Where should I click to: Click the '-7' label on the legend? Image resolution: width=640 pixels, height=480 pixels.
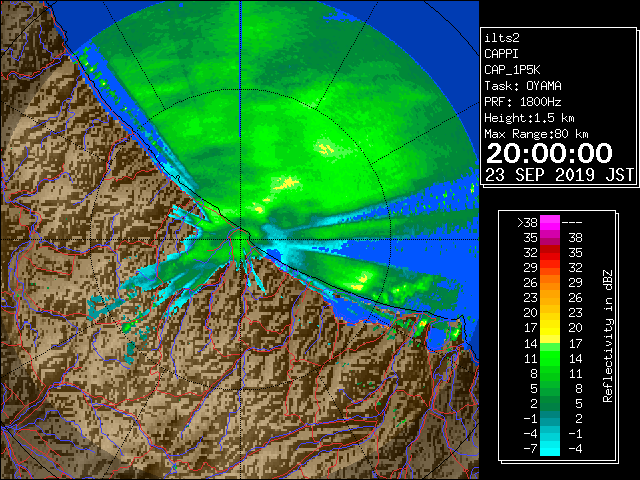(530, 449)
